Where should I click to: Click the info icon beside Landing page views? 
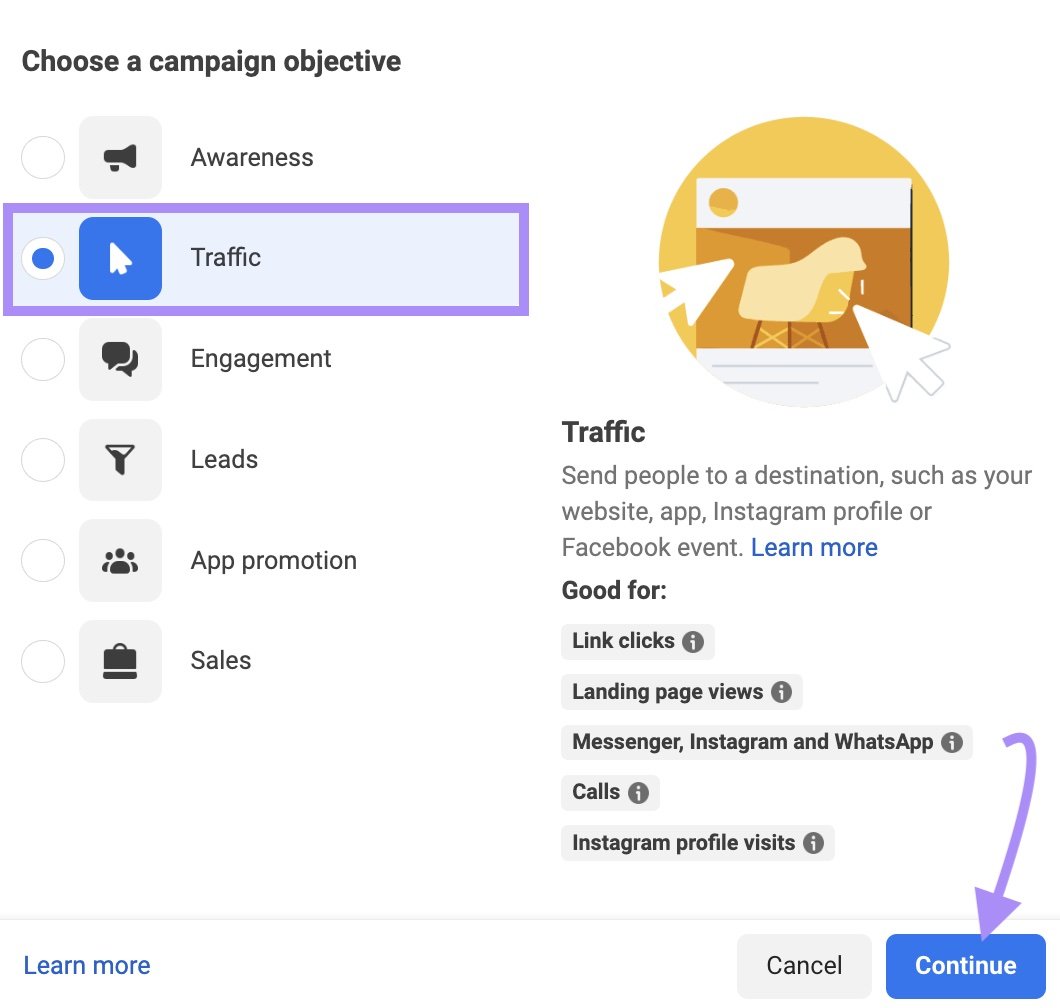[780, 692]
